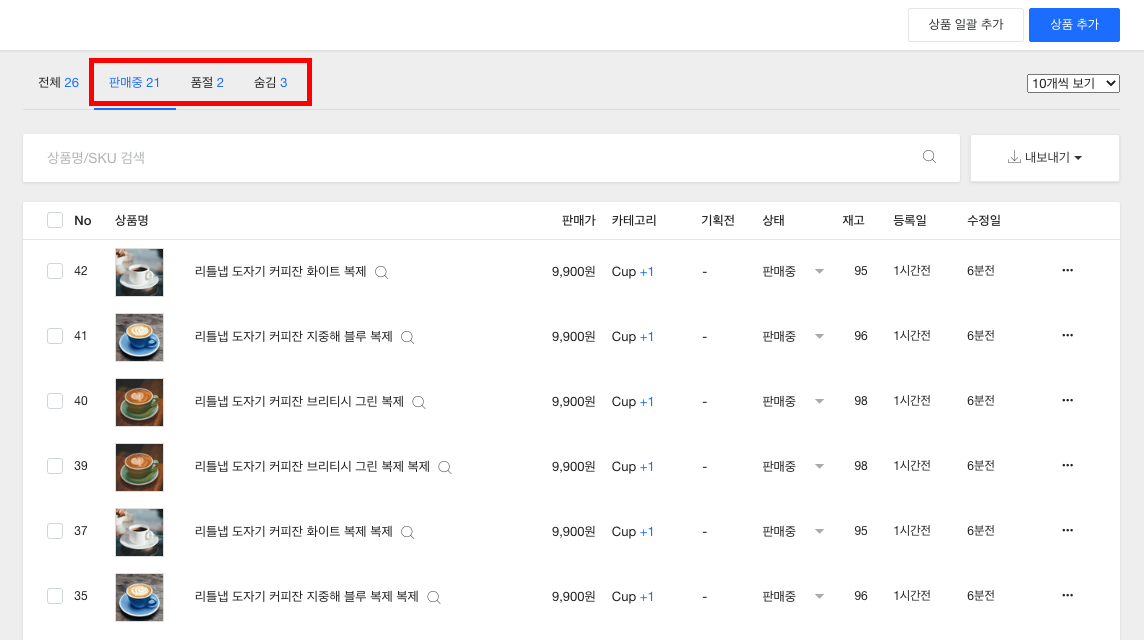Viewport: 1144px width, 640px height.
Task: Click the 상품 일괄 추가 button
Action: tap(966, 25)
